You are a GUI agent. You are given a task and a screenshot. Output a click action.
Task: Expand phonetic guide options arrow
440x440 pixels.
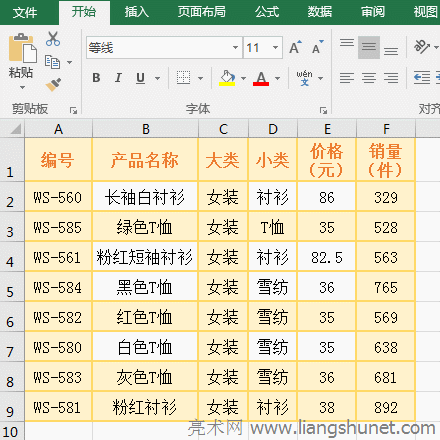coord(321,78)
